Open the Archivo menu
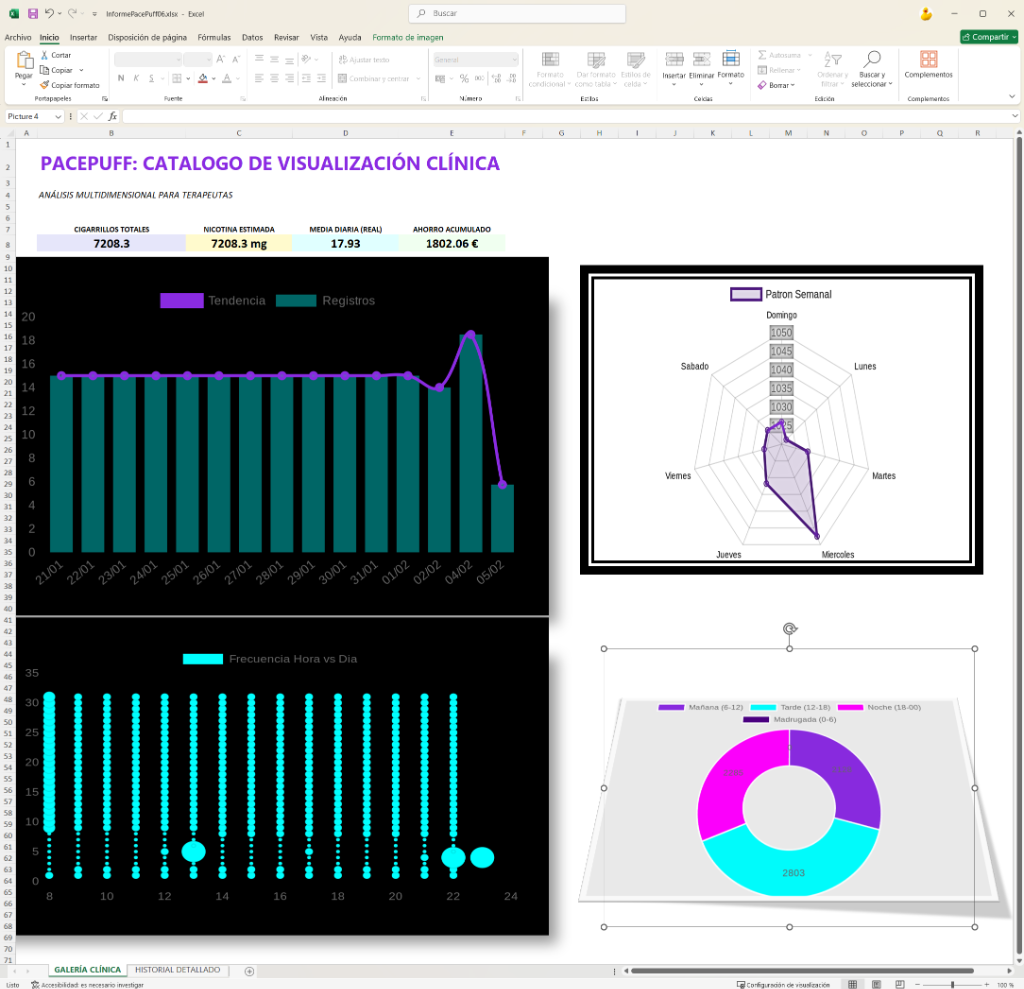The image size is (1024, 989). [18, 37]
